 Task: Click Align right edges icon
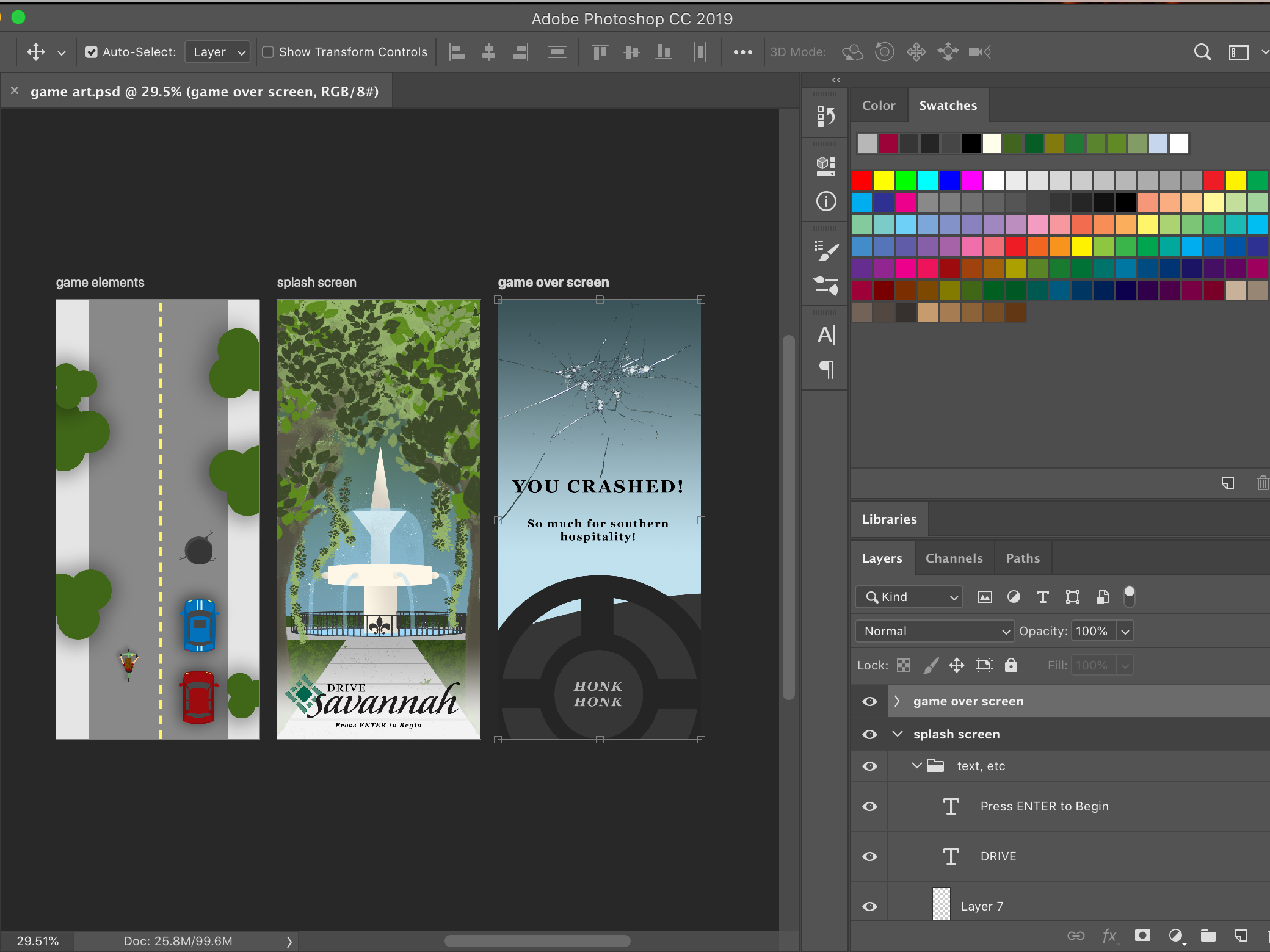[520, 52]
